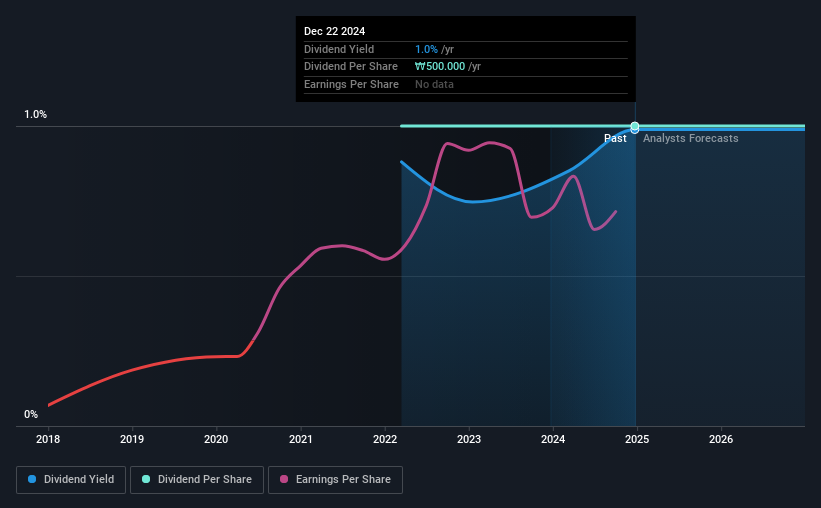
Task: Click the ₩500.000 /yr tooltip value
Action: pyautogui.click(x=448, y=67)
